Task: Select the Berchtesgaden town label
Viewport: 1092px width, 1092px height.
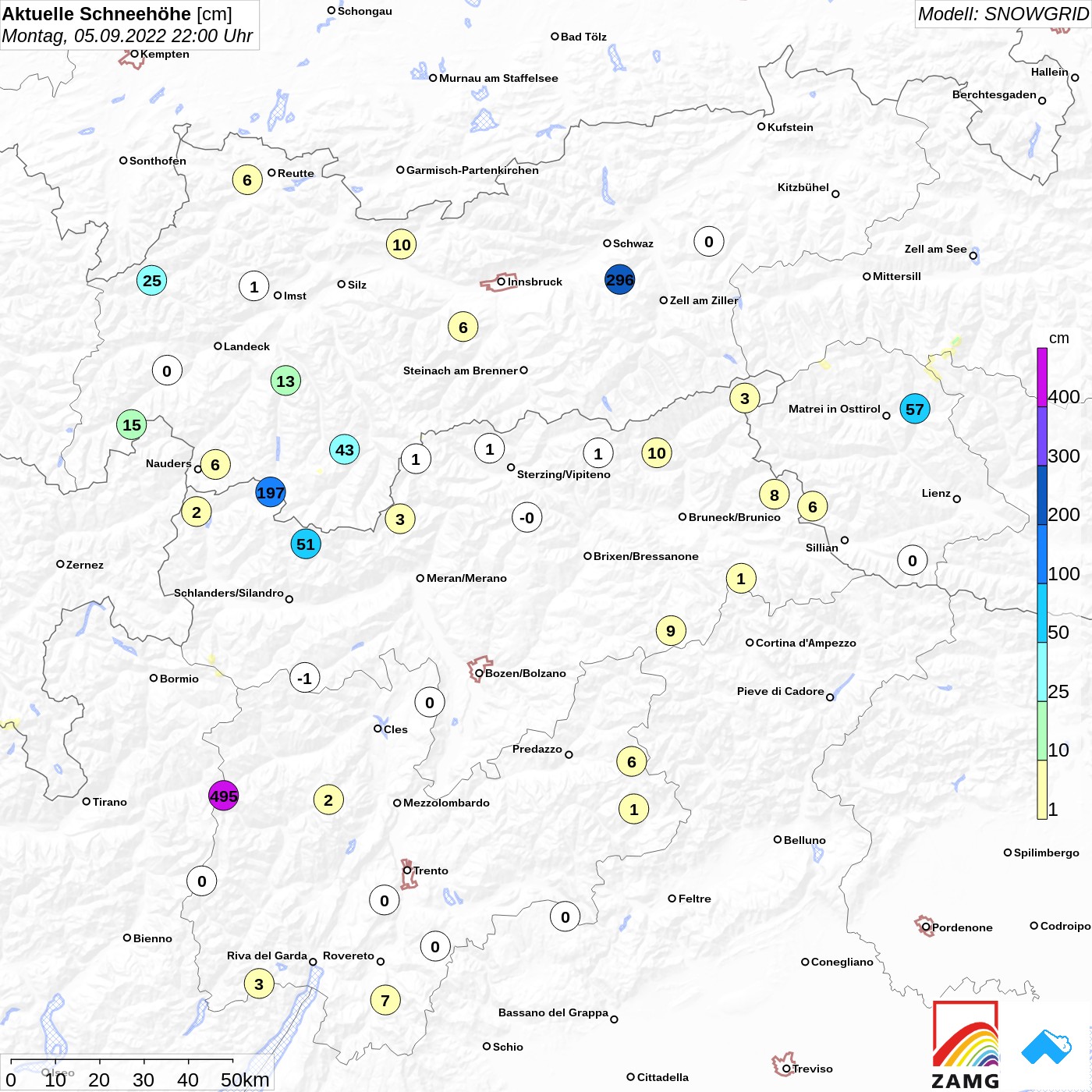Action: [994, 94]
